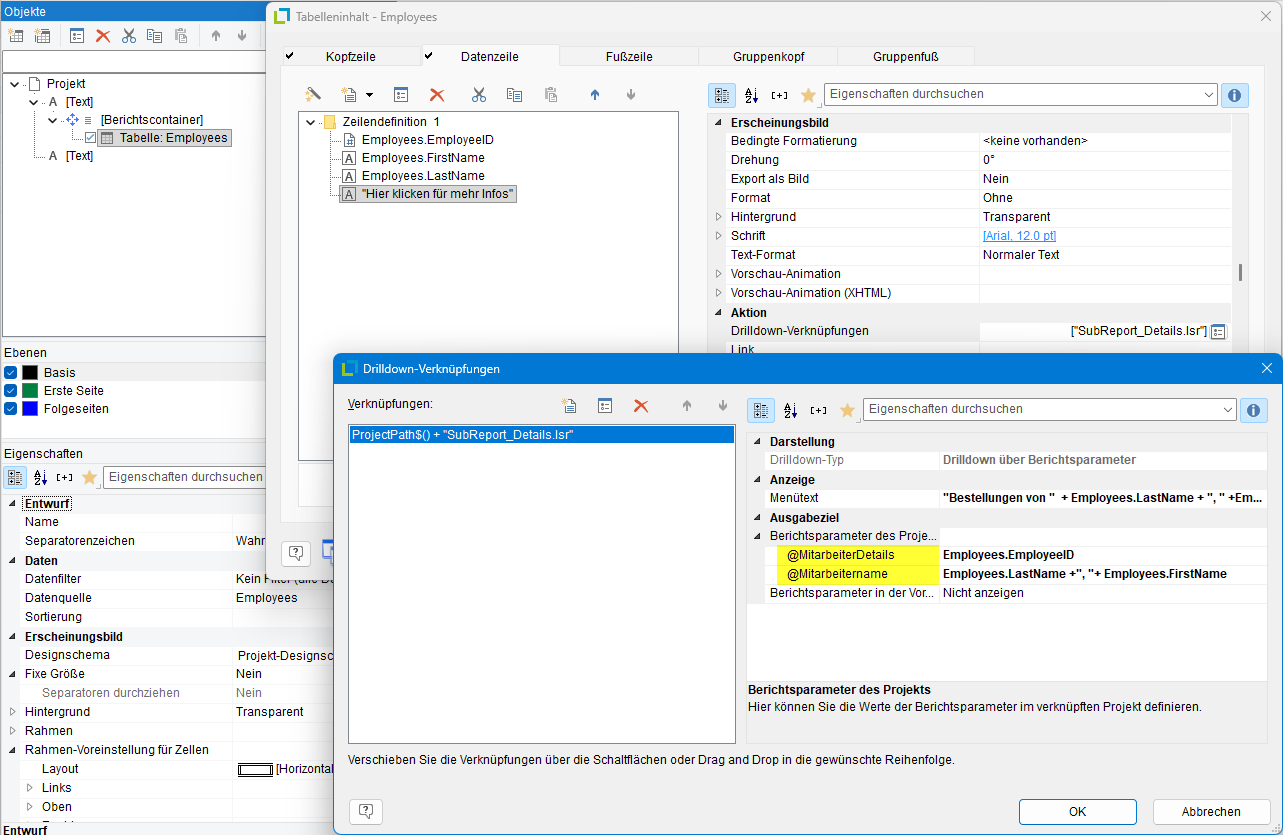Click the OK button
The width and height of the screenshot is (1283, 835).
click(1077, 811)
